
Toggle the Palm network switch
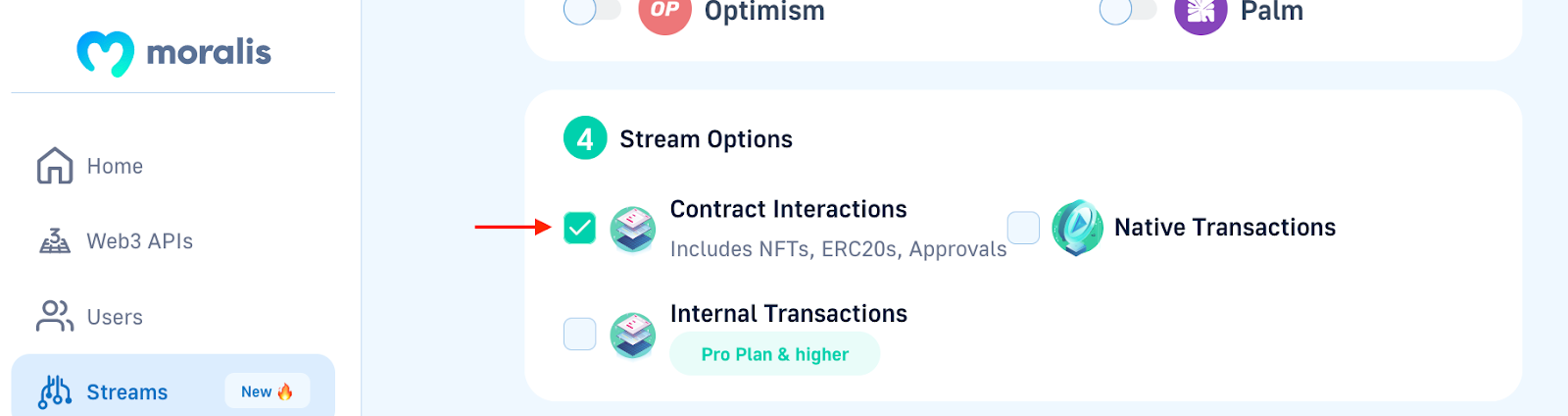pyautogui.click(x=1128, y=11)
